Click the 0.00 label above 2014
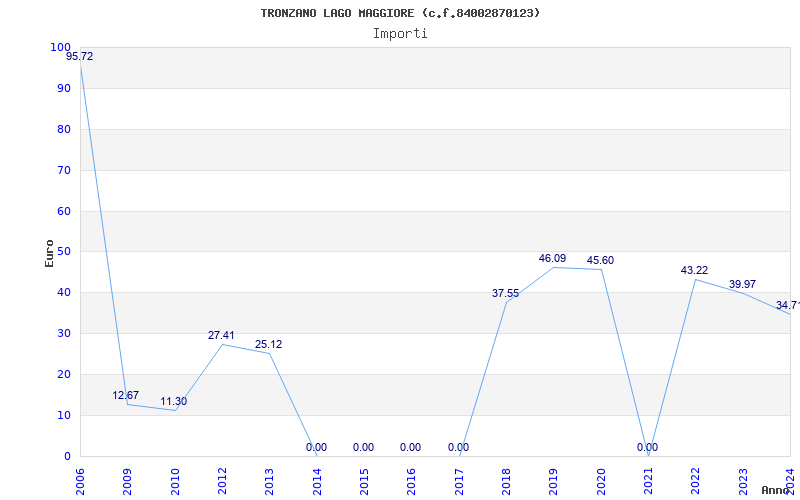The width and height of the screenshot is (800, 500). point(316,447)
